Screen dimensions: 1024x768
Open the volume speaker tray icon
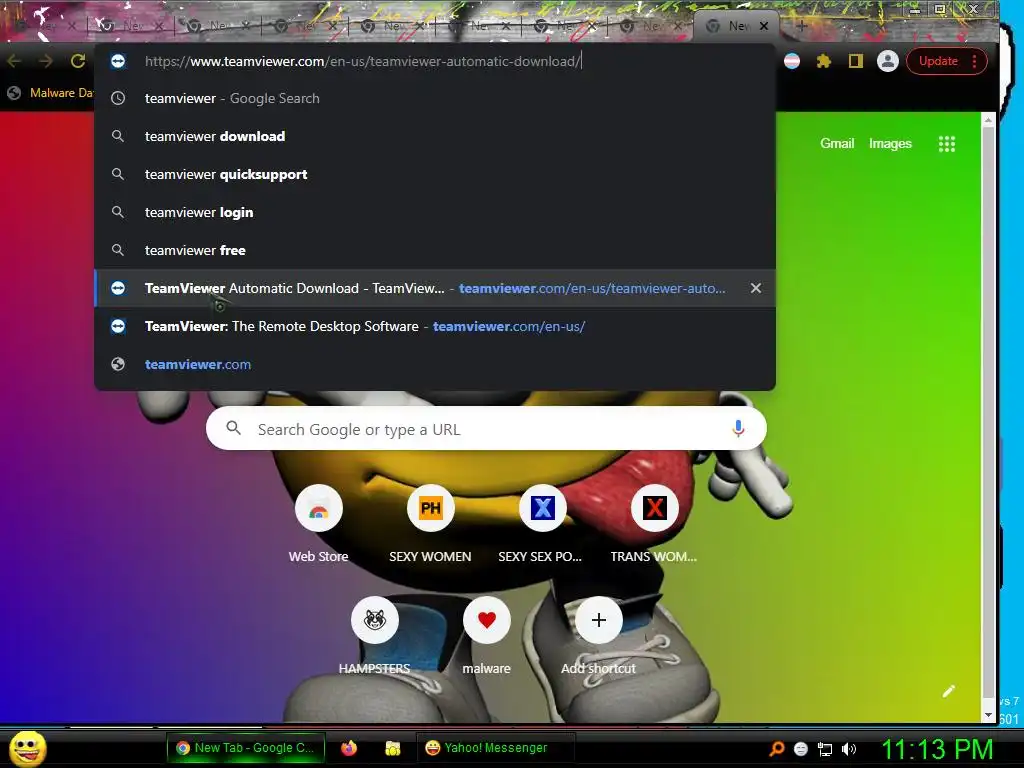tap(848, 749)
